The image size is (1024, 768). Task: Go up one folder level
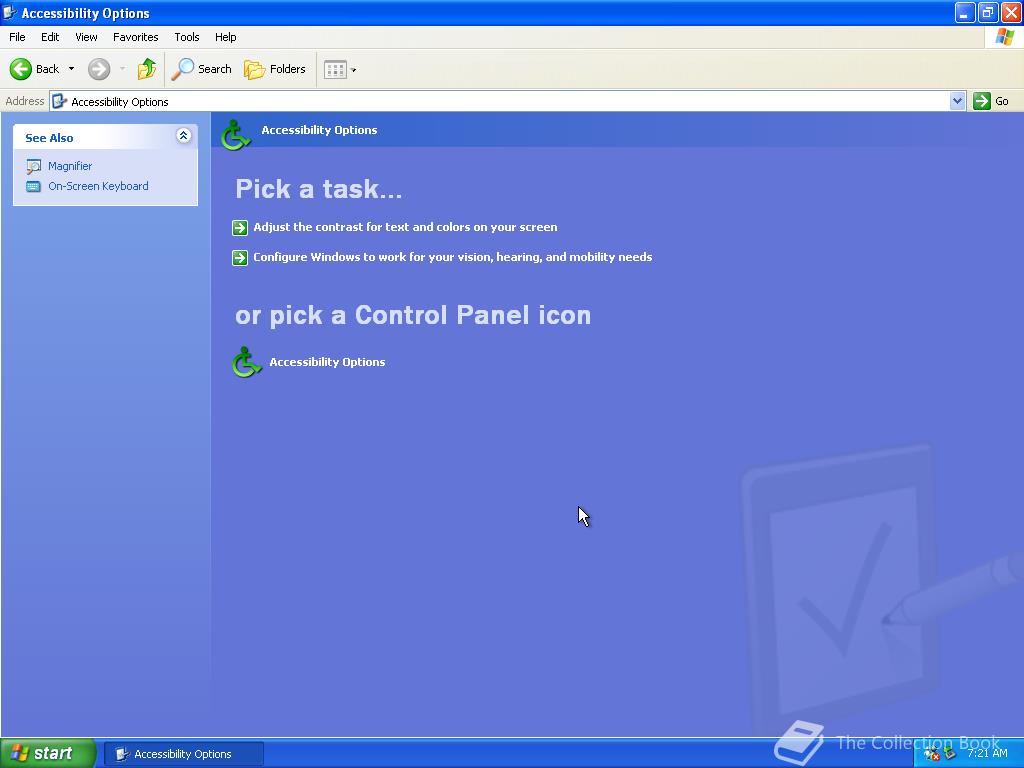[x=146, y=69]
